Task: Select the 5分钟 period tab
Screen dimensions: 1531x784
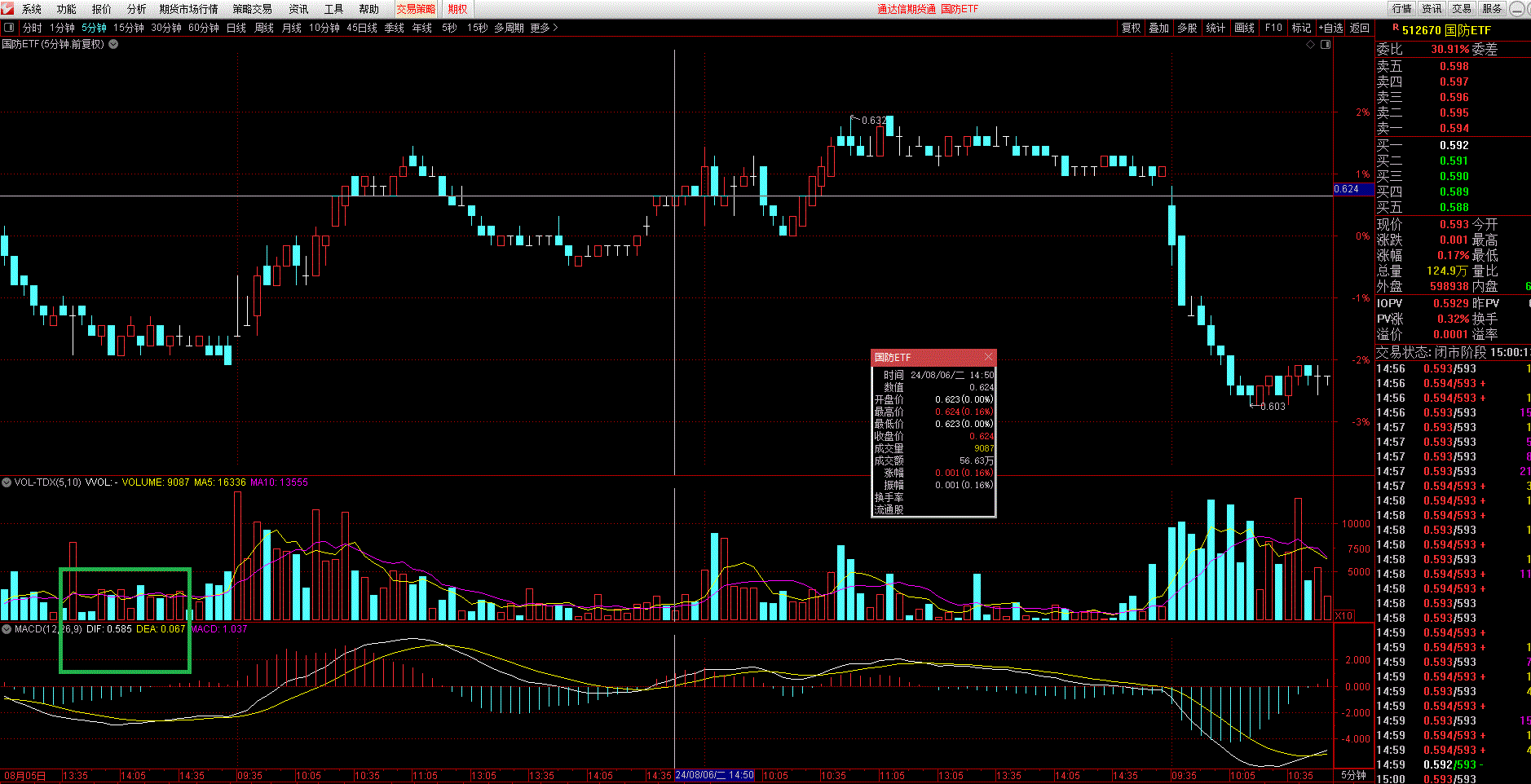Action: tap(94, 28)
